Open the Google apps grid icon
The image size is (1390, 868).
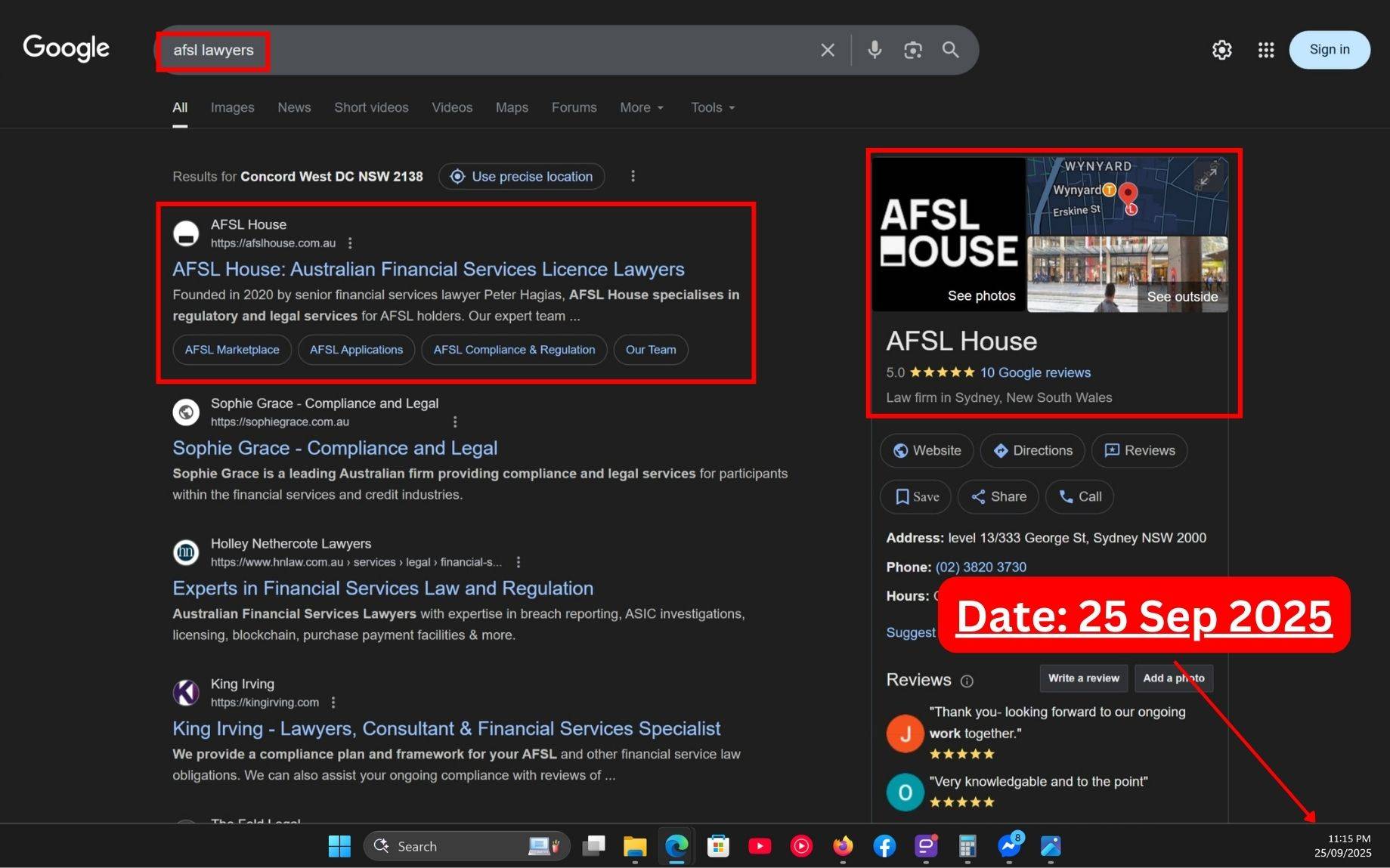(x=1266, y=50)
